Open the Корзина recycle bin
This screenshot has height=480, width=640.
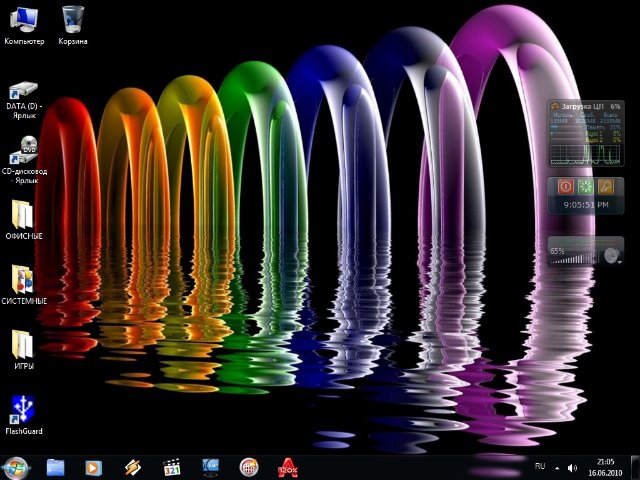[73, 19]
